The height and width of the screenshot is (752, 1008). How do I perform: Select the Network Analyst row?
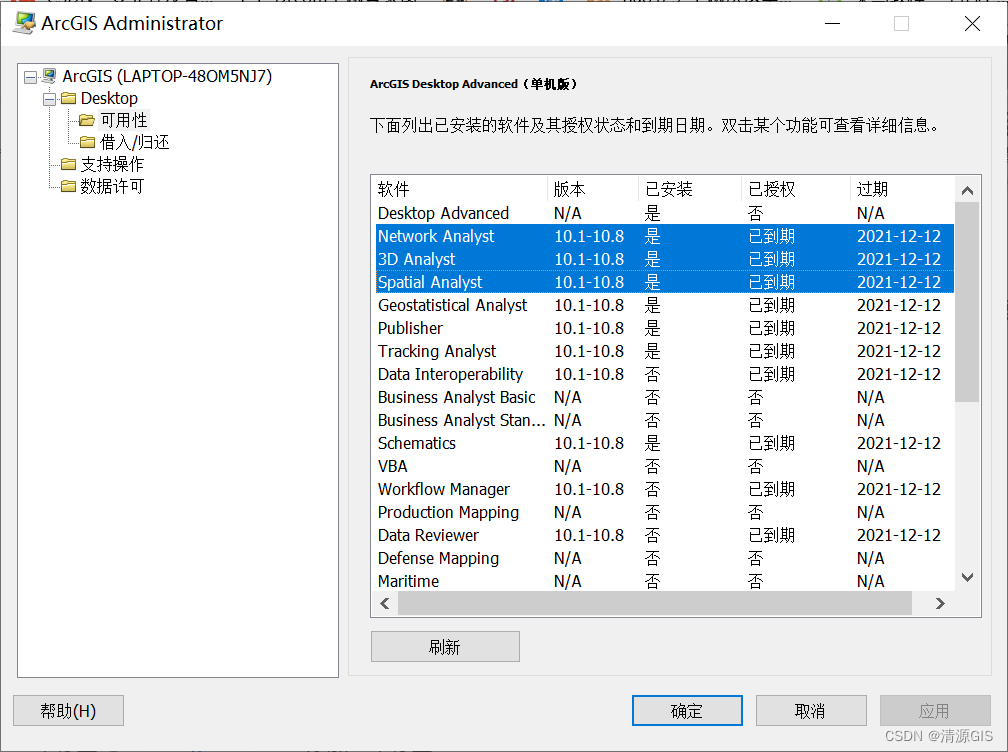pyautogui.click(x=663, y=236)
